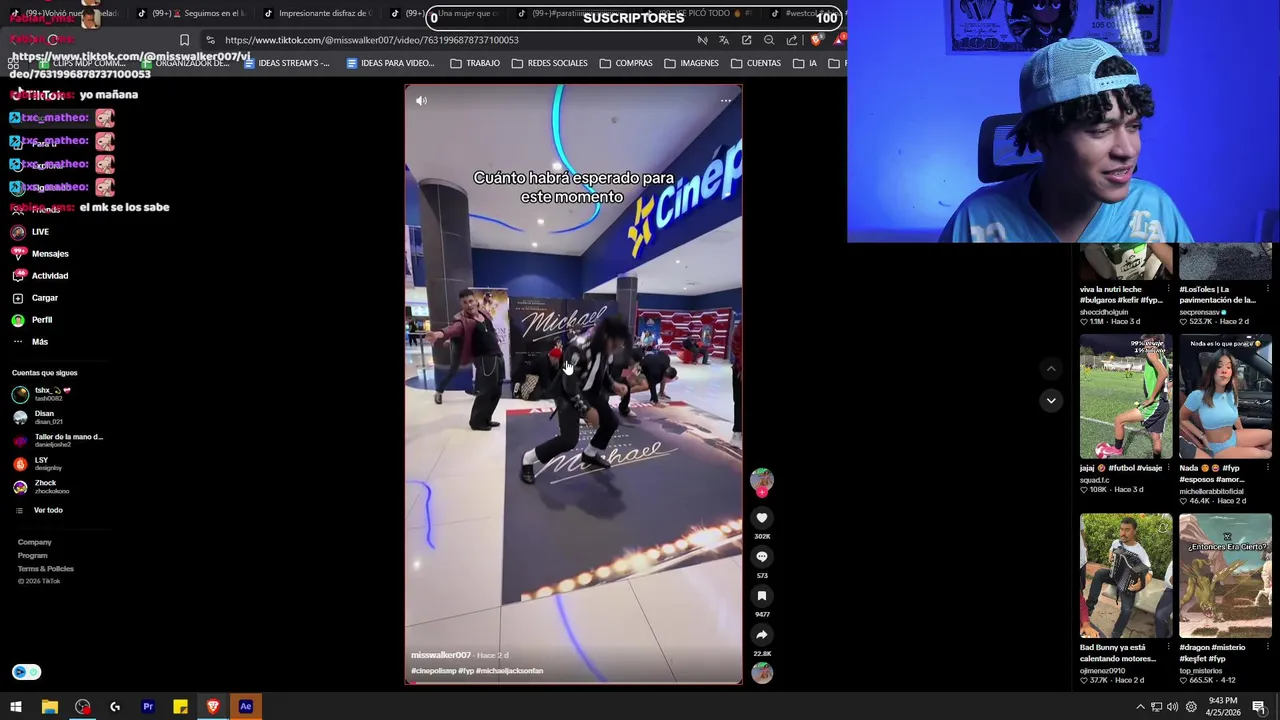Bookmark the page via the address bar bookmark icon
This screenshot has width=1280, height=720.
(x=184, y=40)
